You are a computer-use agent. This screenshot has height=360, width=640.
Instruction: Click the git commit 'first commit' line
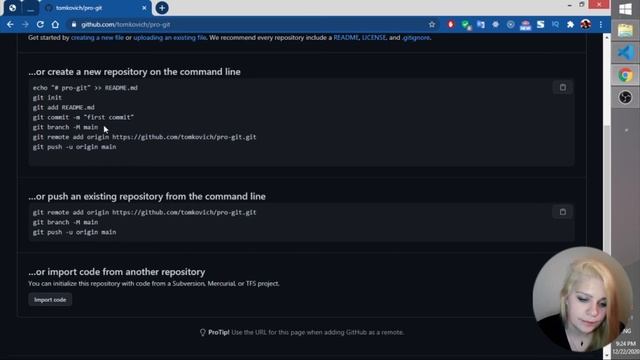click(x=83, y=117)
